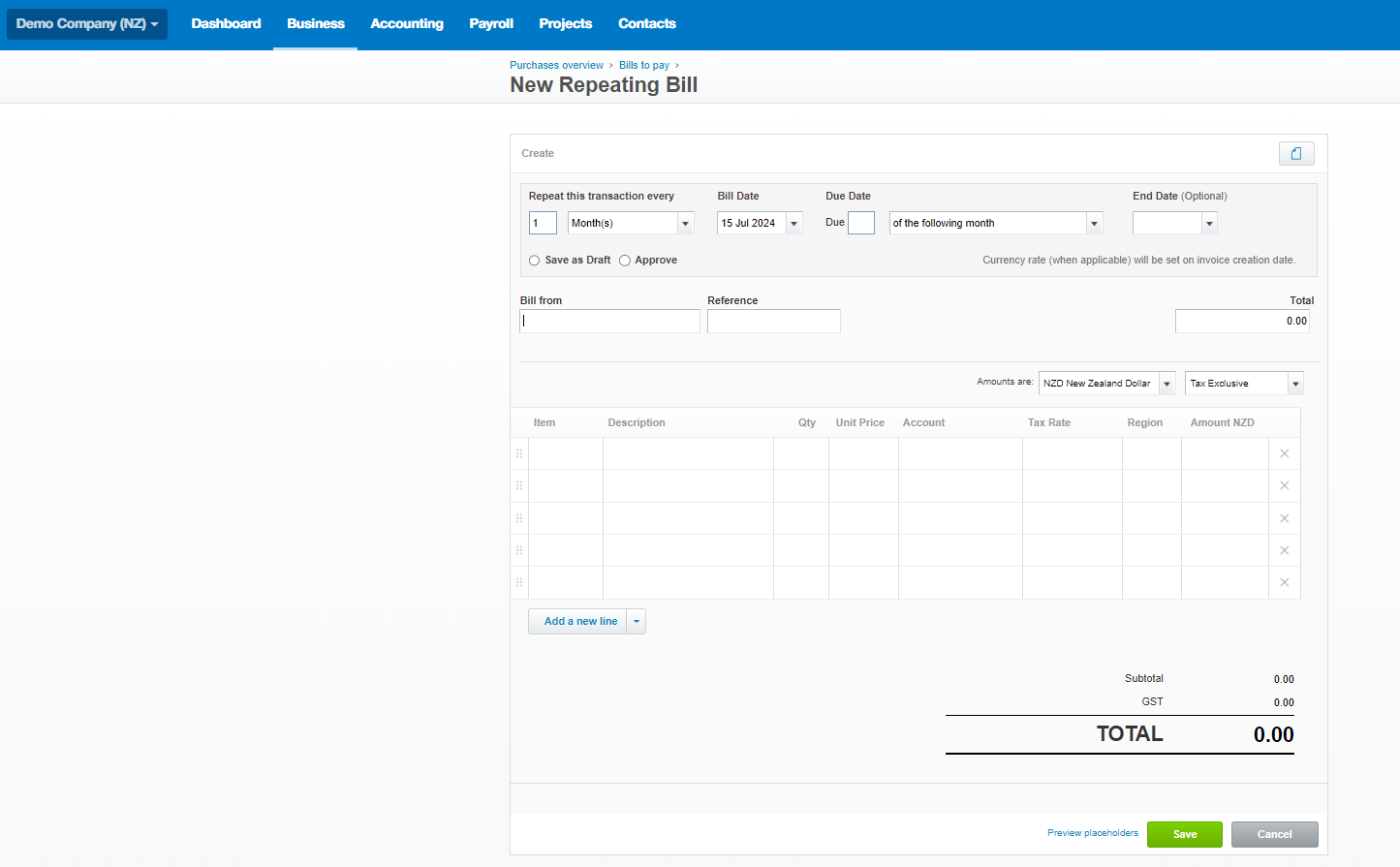Delete the last line item row
Viewport: 1400px width, 867px height.
pos(1284,582)
